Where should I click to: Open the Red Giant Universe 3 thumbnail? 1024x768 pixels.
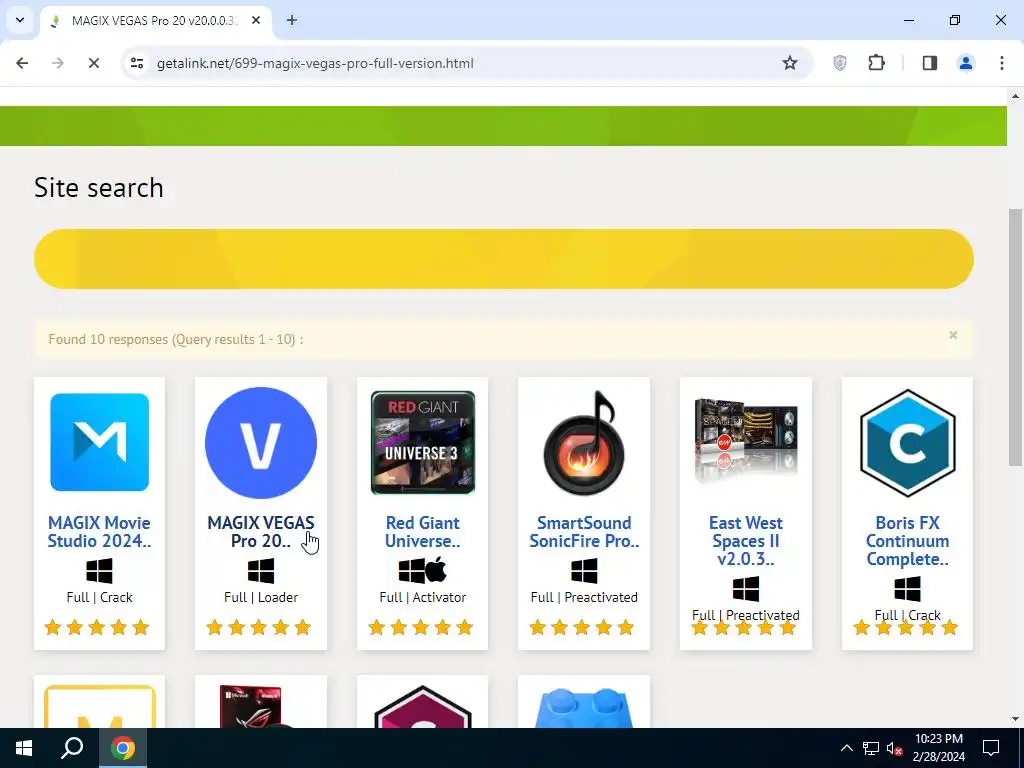[423, 443]
